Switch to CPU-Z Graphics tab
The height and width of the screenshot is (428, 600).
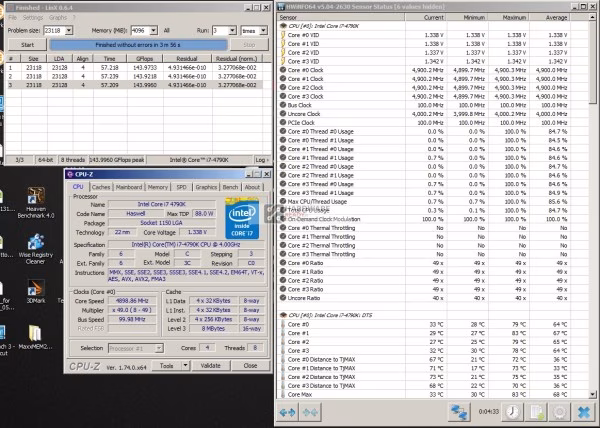click(206, 187)
